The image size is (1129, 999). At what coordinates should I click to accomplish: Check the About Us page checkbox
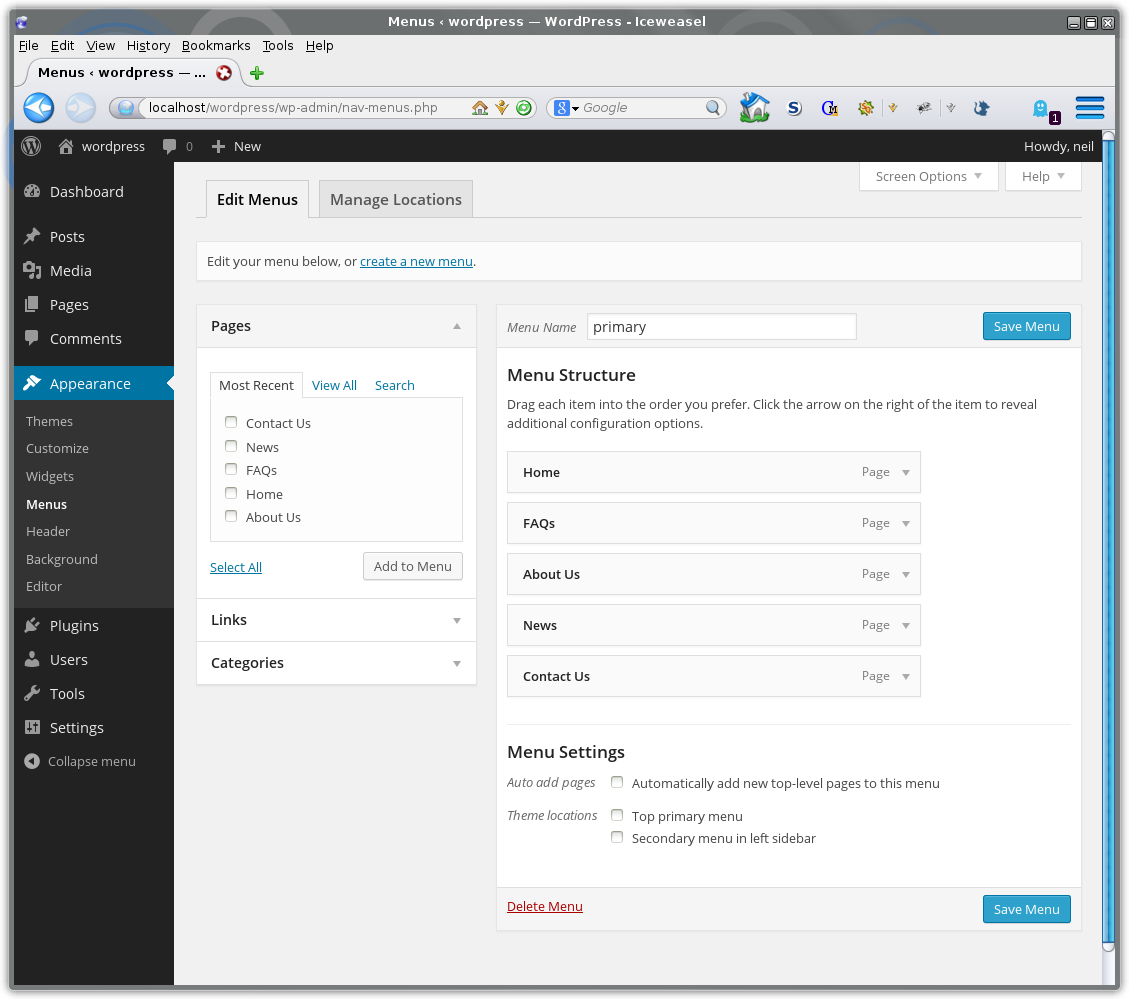231,516
